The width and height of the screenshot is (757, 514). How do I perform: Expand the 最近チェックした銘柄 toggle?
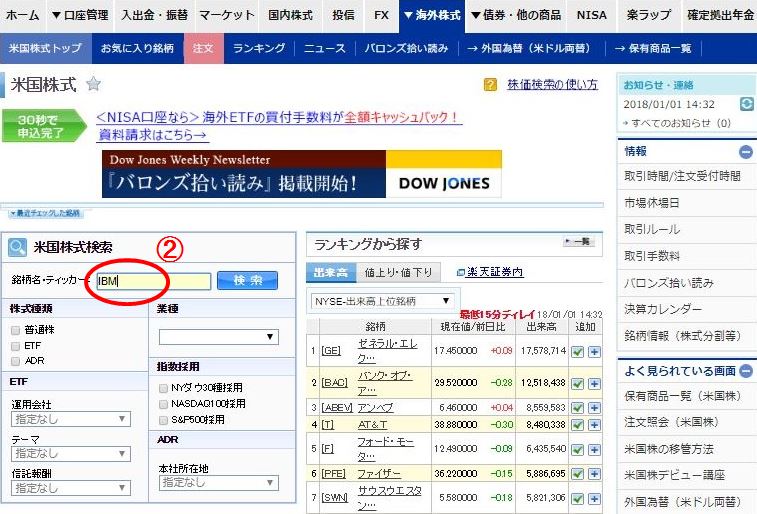(45, 213)
